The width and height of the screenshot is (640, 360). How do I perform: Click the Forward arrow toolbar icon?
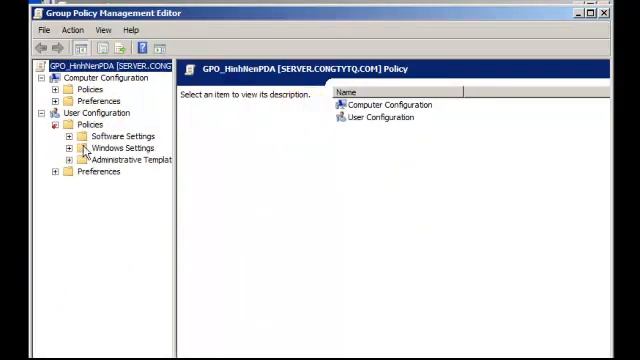(58, 48)
